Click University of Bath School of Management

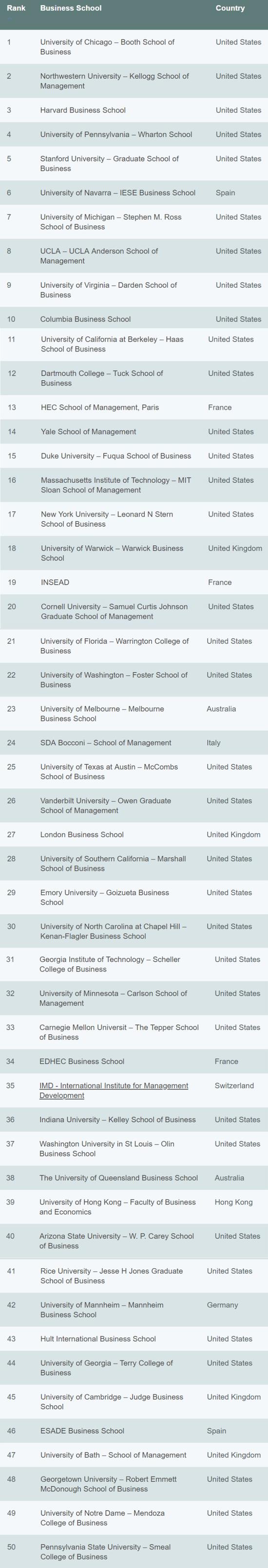point(113,1455)
